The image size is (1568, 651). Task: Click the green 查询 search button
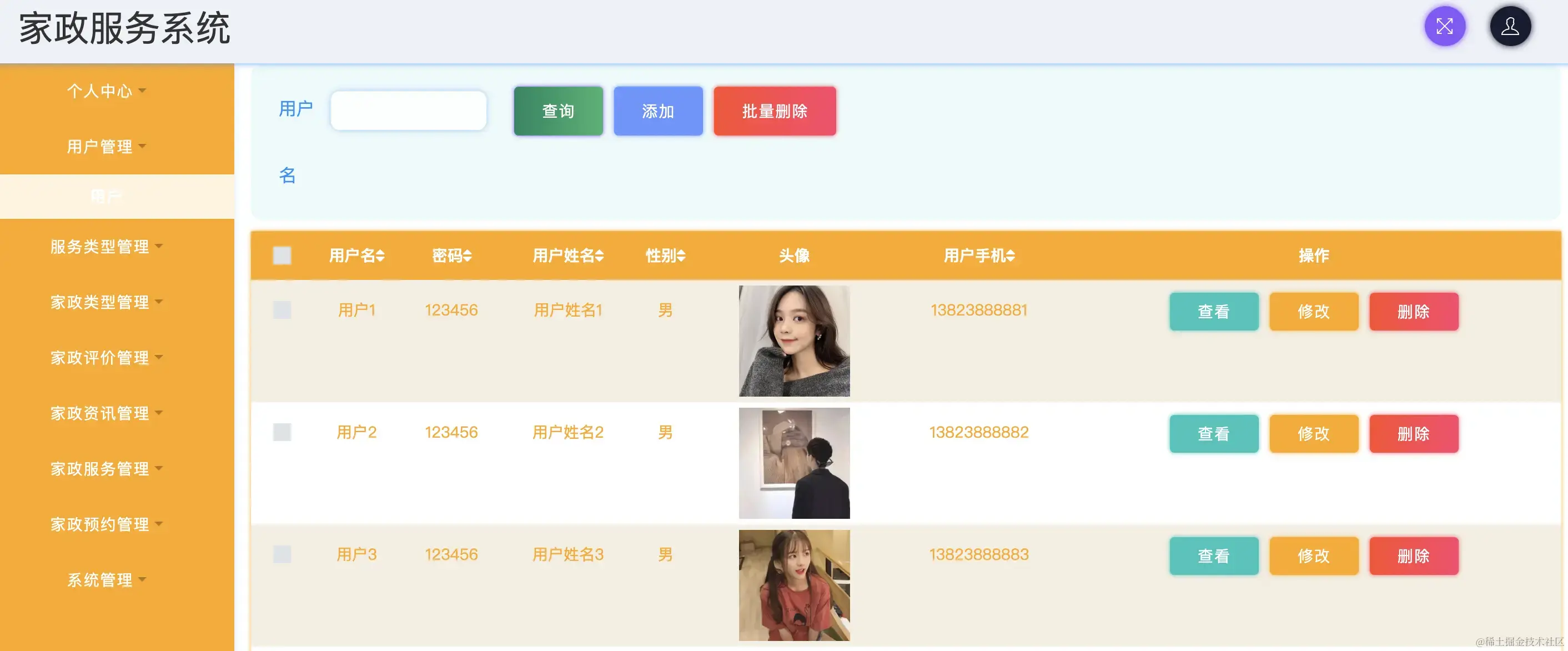(x=557, y=111)
